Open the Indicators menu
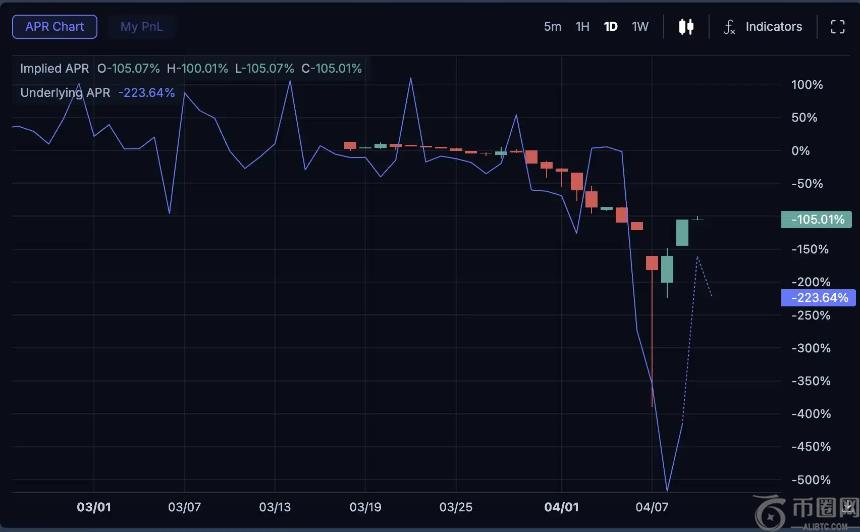 [773, 27]
